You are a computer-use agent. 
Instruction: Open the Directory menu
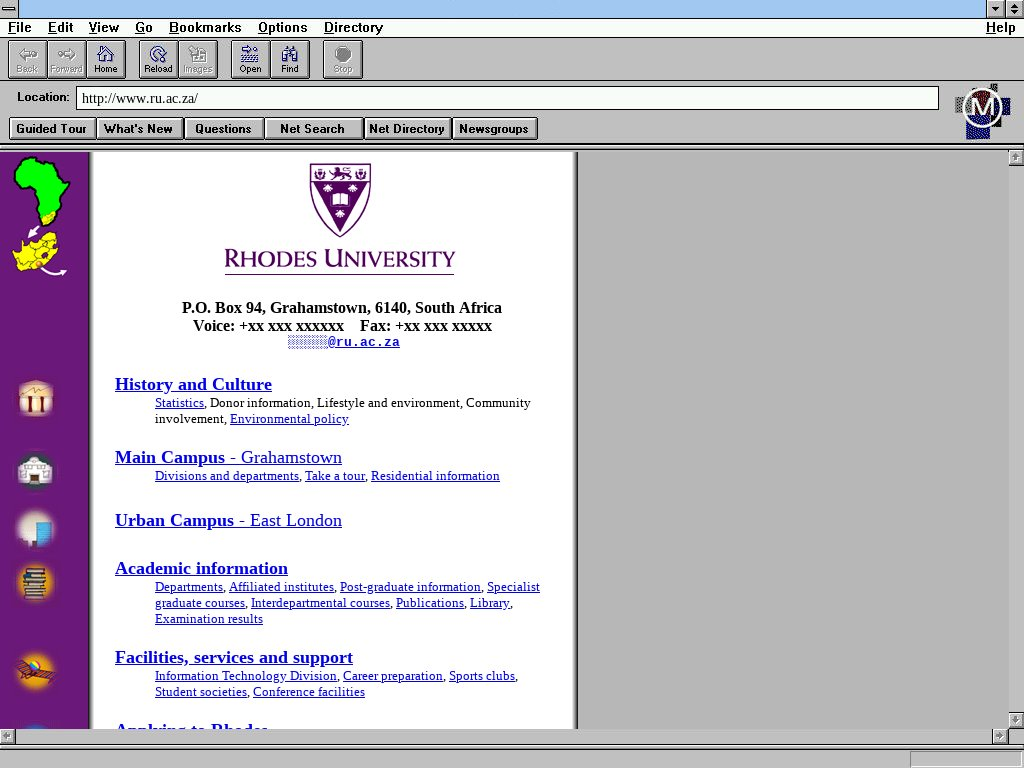click(x=353, y=27)
